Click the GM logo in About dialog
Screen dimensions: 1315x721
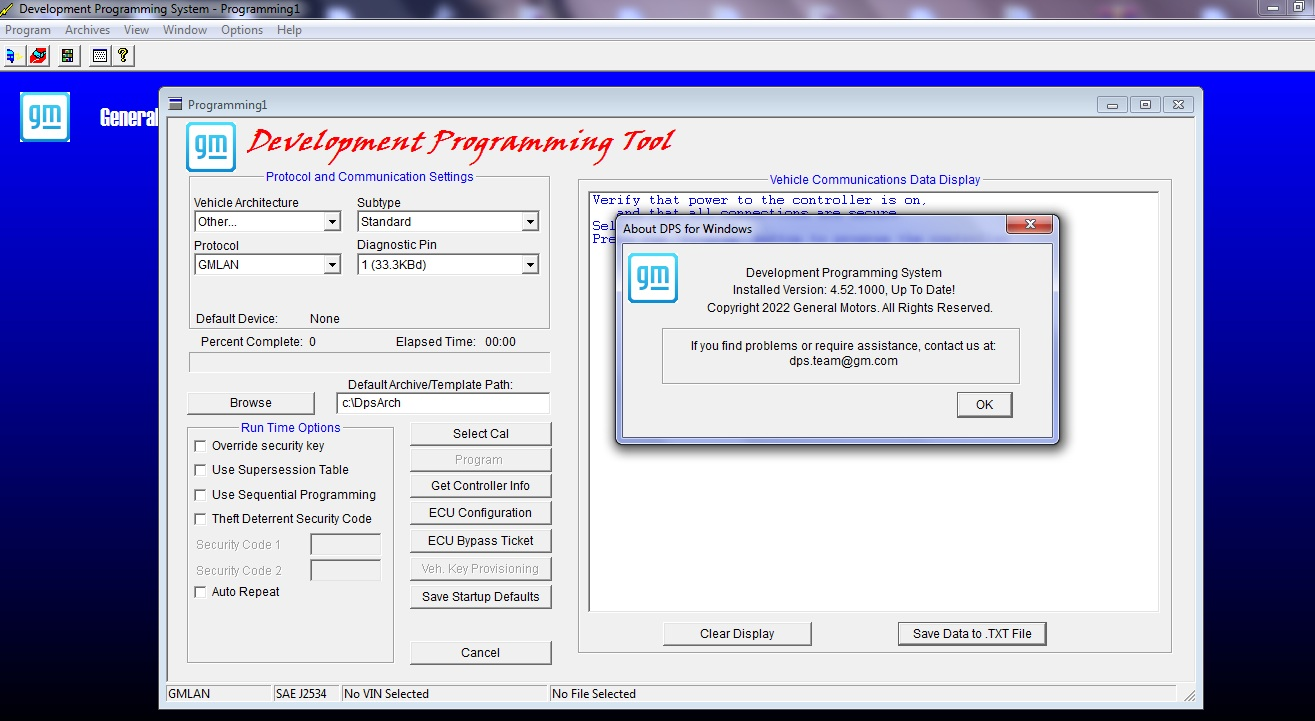653,278
